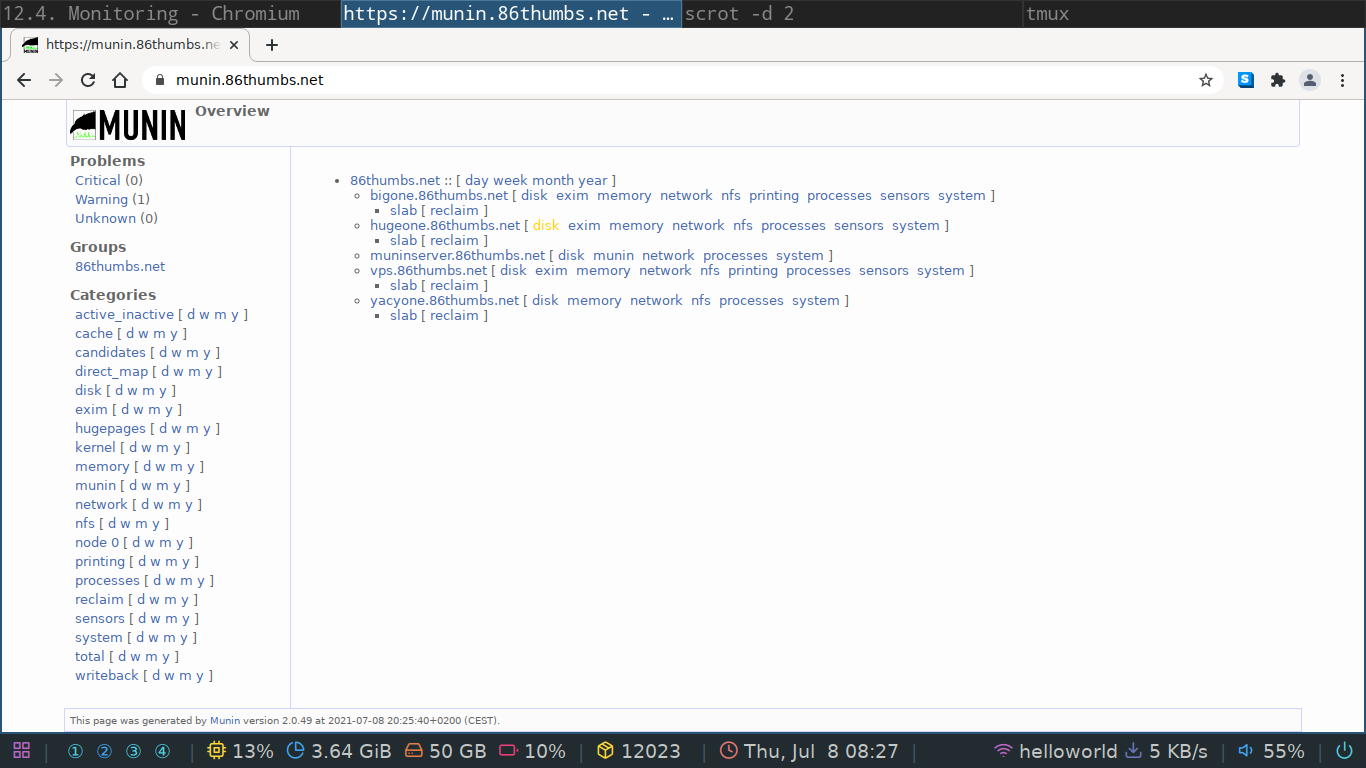Open the node 0 category link
The width and height of the screenshot is (1366, 768).
(x=97, y=542)
